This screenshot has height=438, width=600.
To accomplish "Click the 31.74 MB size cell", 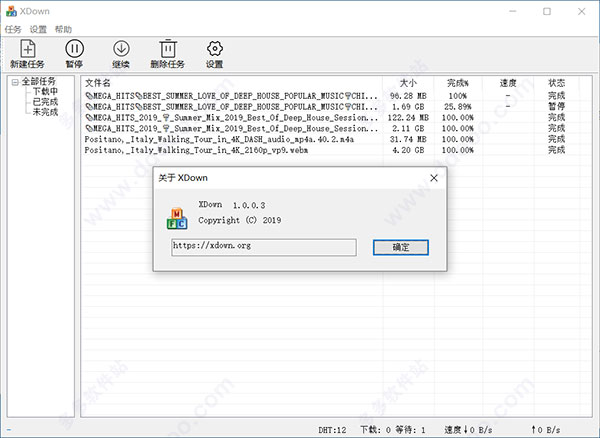I will [x=408, y=139].
